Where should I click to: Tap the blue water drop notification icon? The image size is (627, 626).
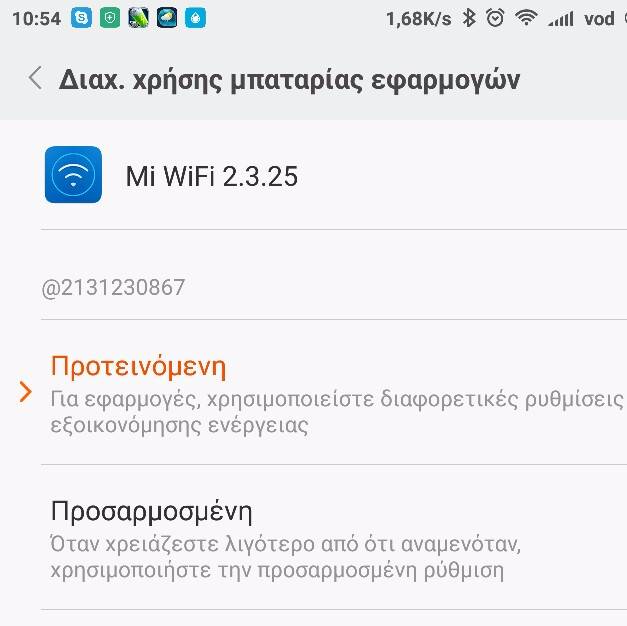[x=196, y=18]
